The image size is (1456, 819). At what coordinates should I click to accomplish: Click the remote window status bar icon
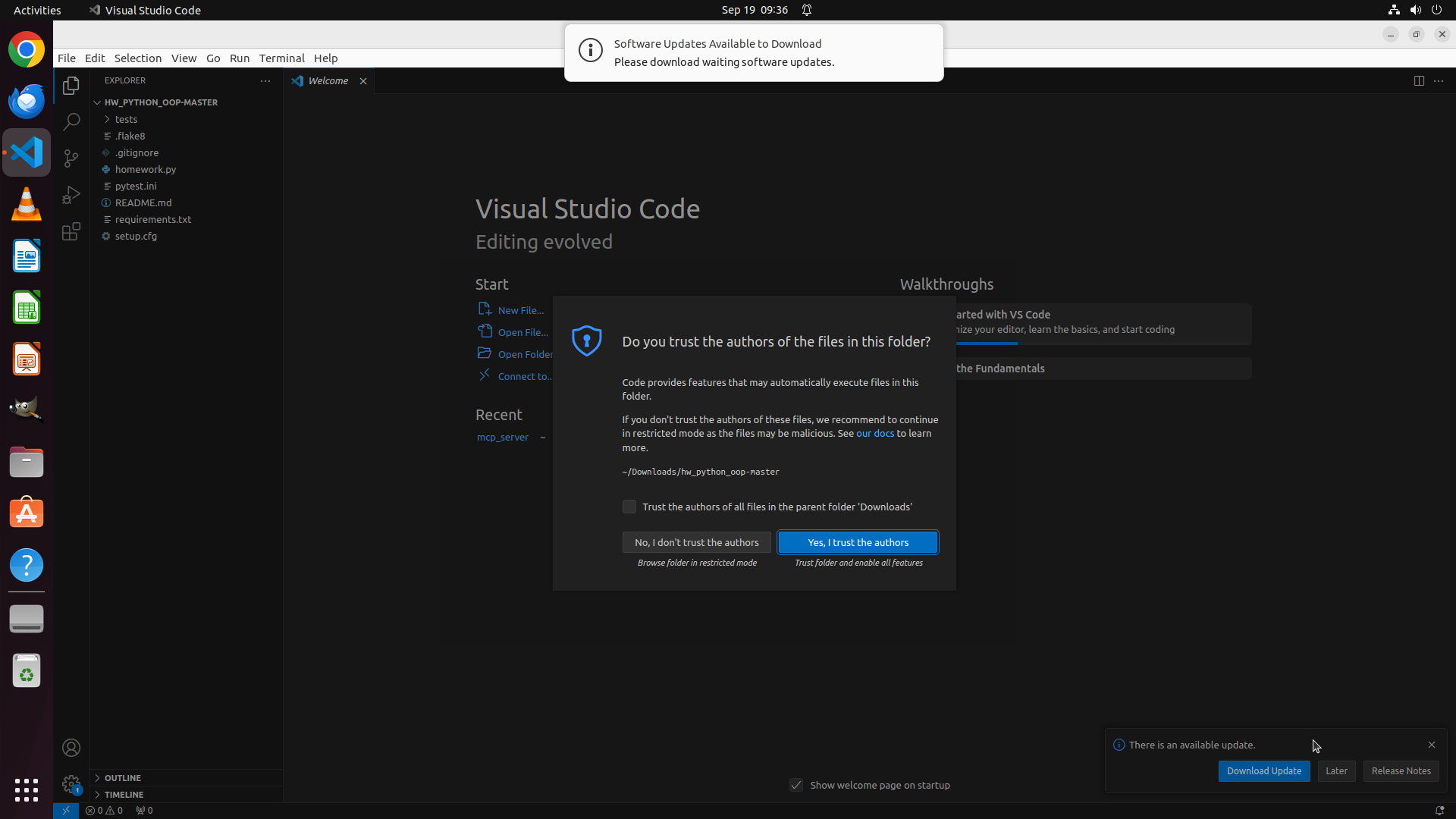(66, 810)
